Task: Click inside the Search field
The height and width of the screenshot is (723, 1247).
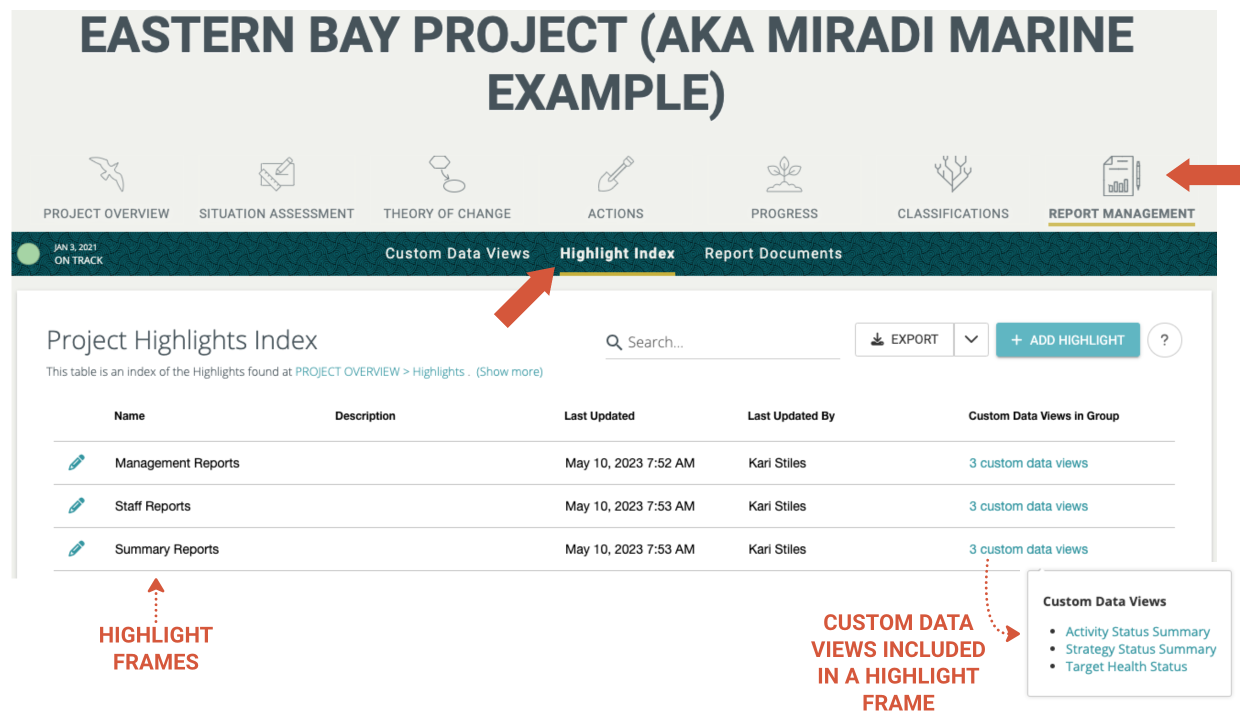Action: coord(700,342)
